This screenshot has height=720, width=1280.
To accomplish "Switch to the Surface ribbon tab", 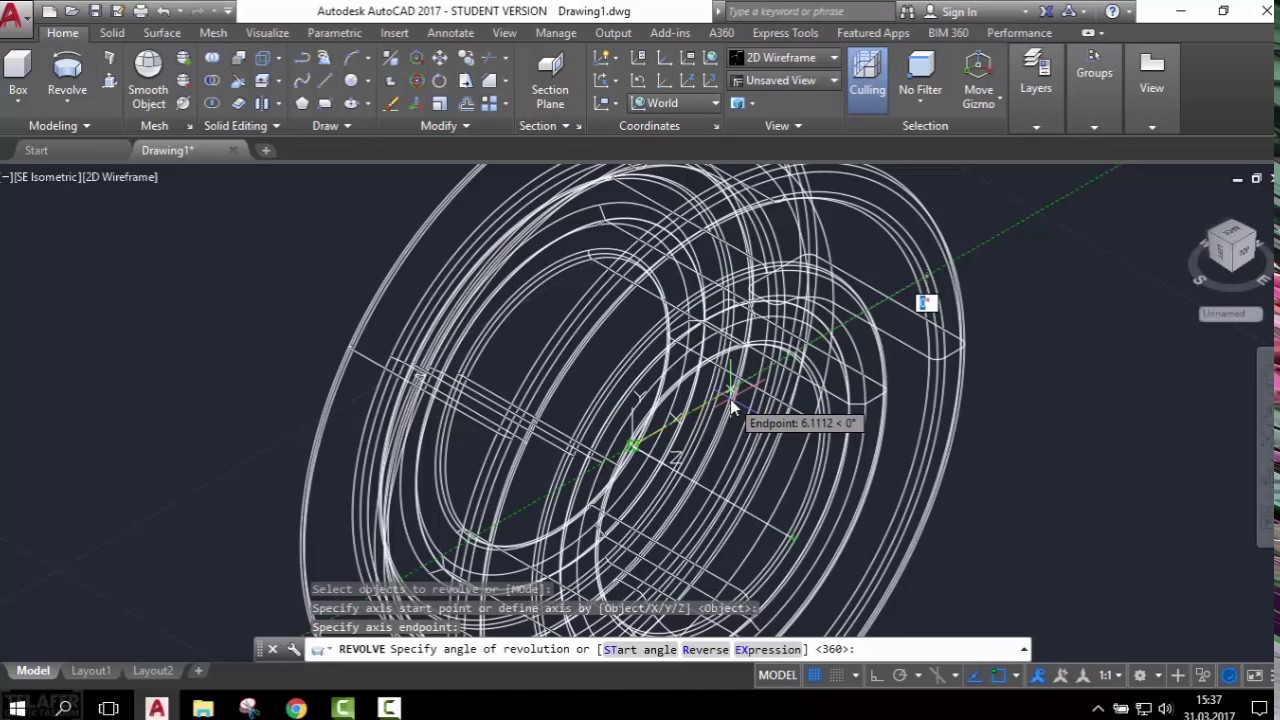I will click(162, 33).
